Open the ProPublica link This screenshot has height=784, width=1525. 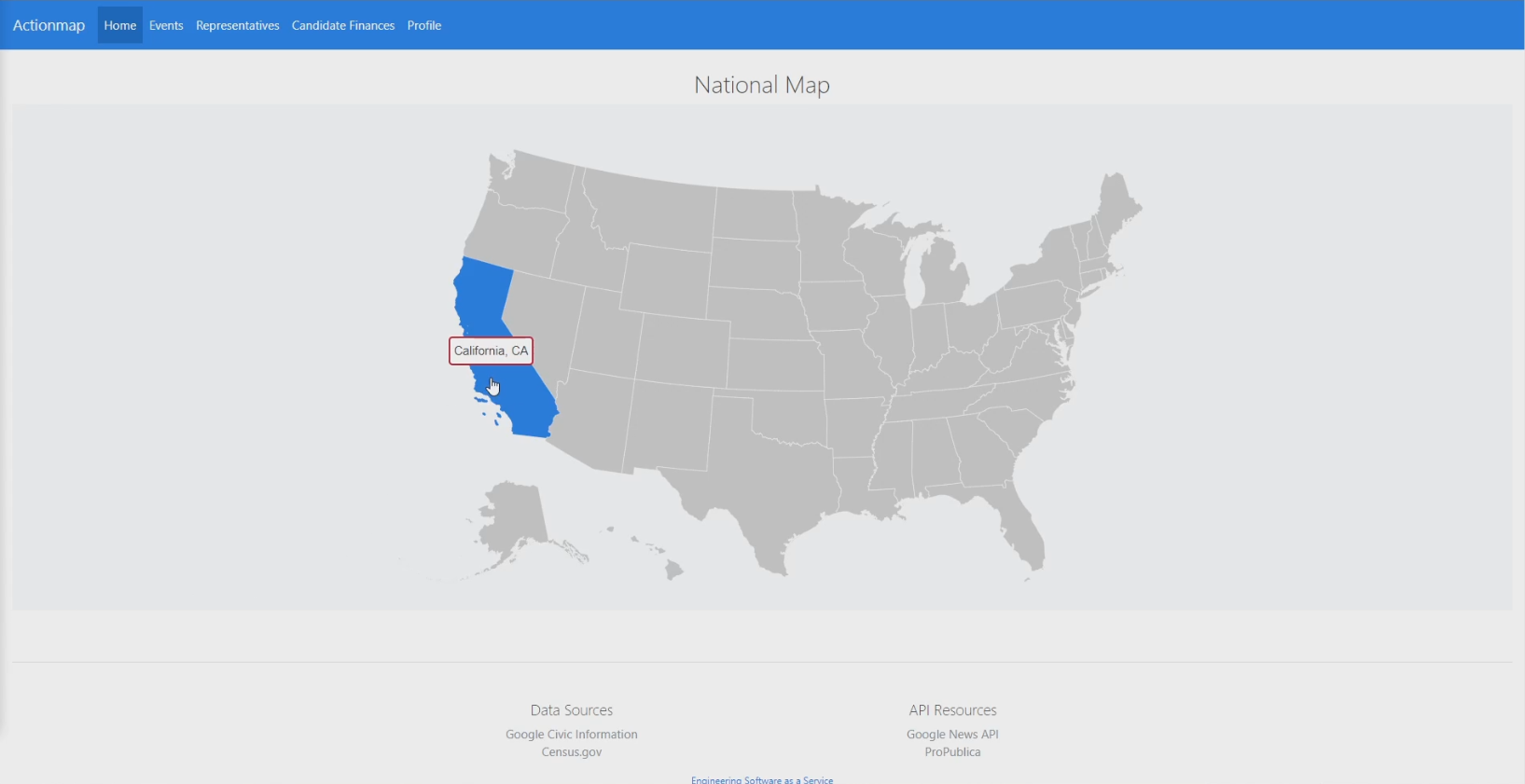point(952,752)
